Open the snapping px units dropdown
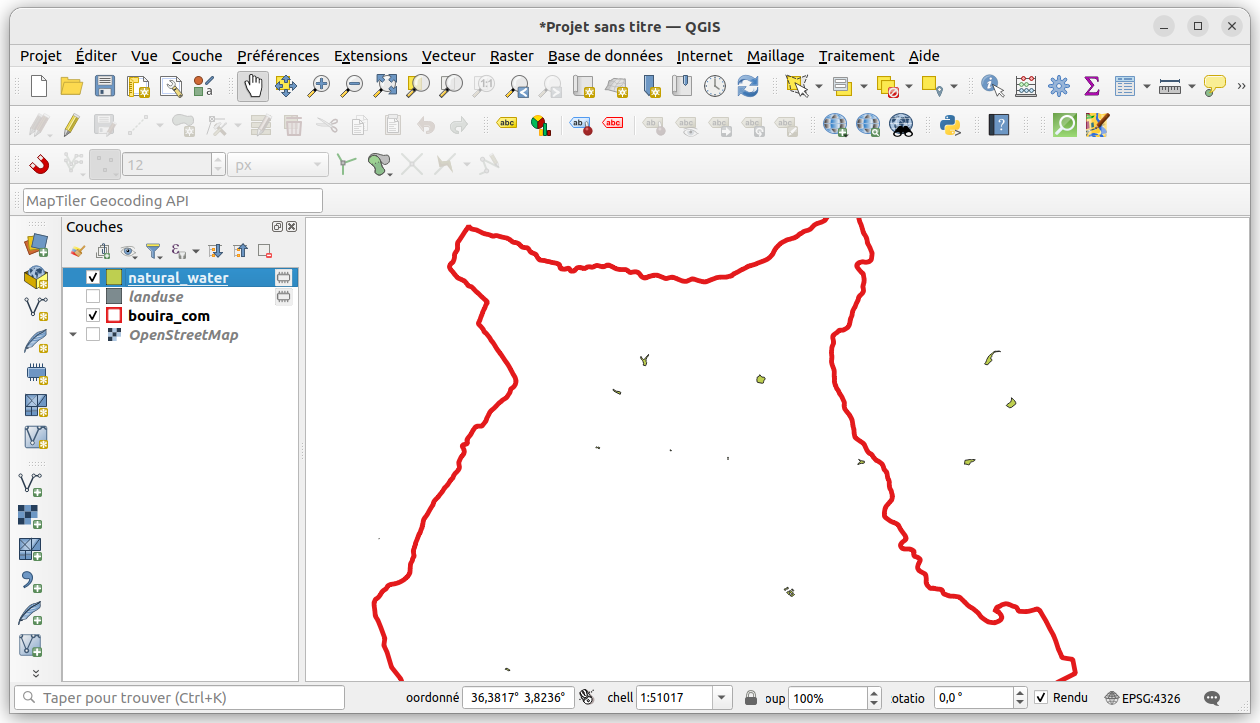 (278, 165)
